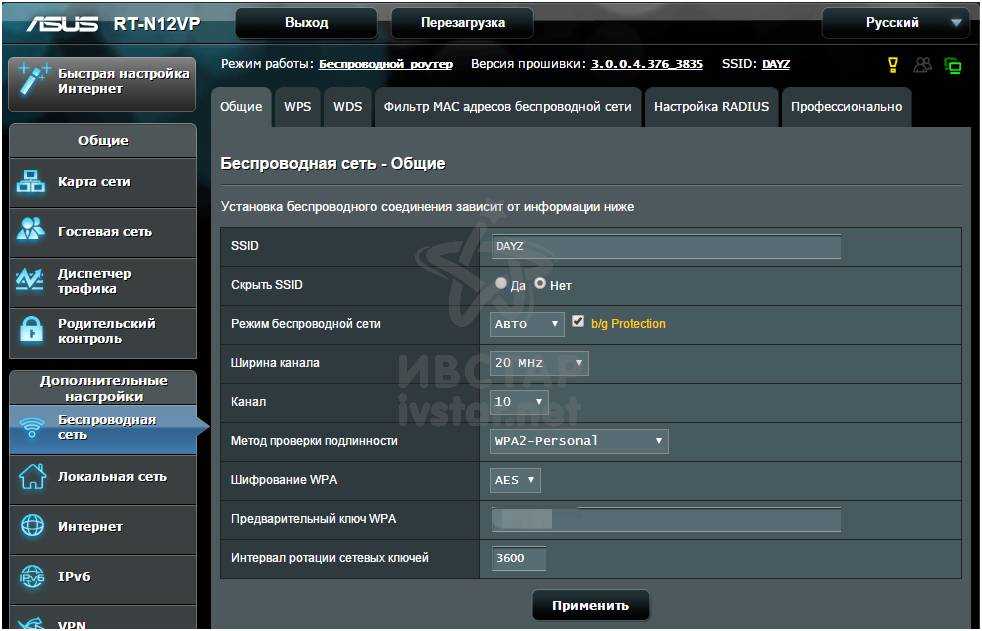The image size is (982, 631).
Task: Open the Русский language dropdown
Action: [x=895, y=23]
